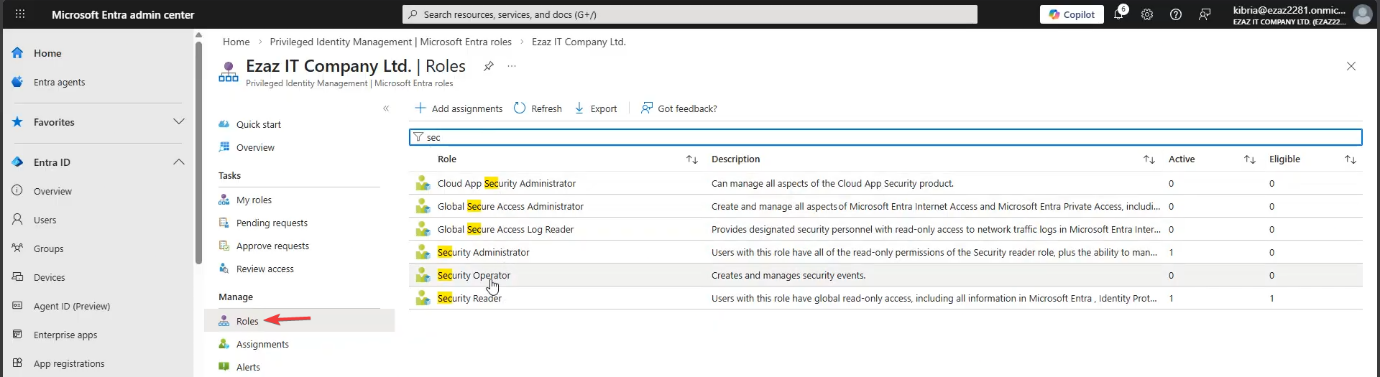
Task: Open the app launcher waffle menu
Action: pos(19,15)
